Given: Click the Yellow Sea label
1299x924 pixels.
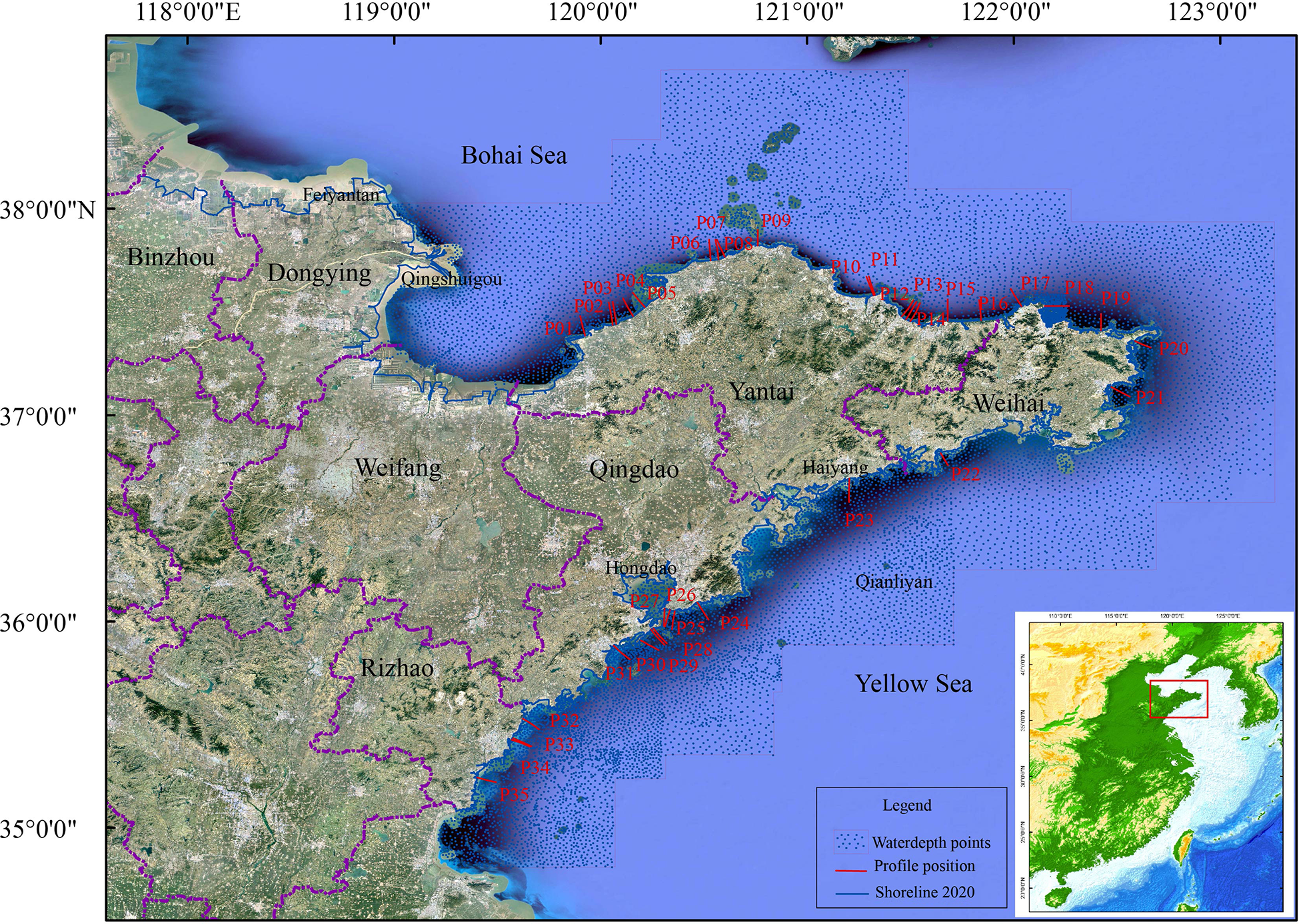Looking at the screenshot, I should pos(913,684).
